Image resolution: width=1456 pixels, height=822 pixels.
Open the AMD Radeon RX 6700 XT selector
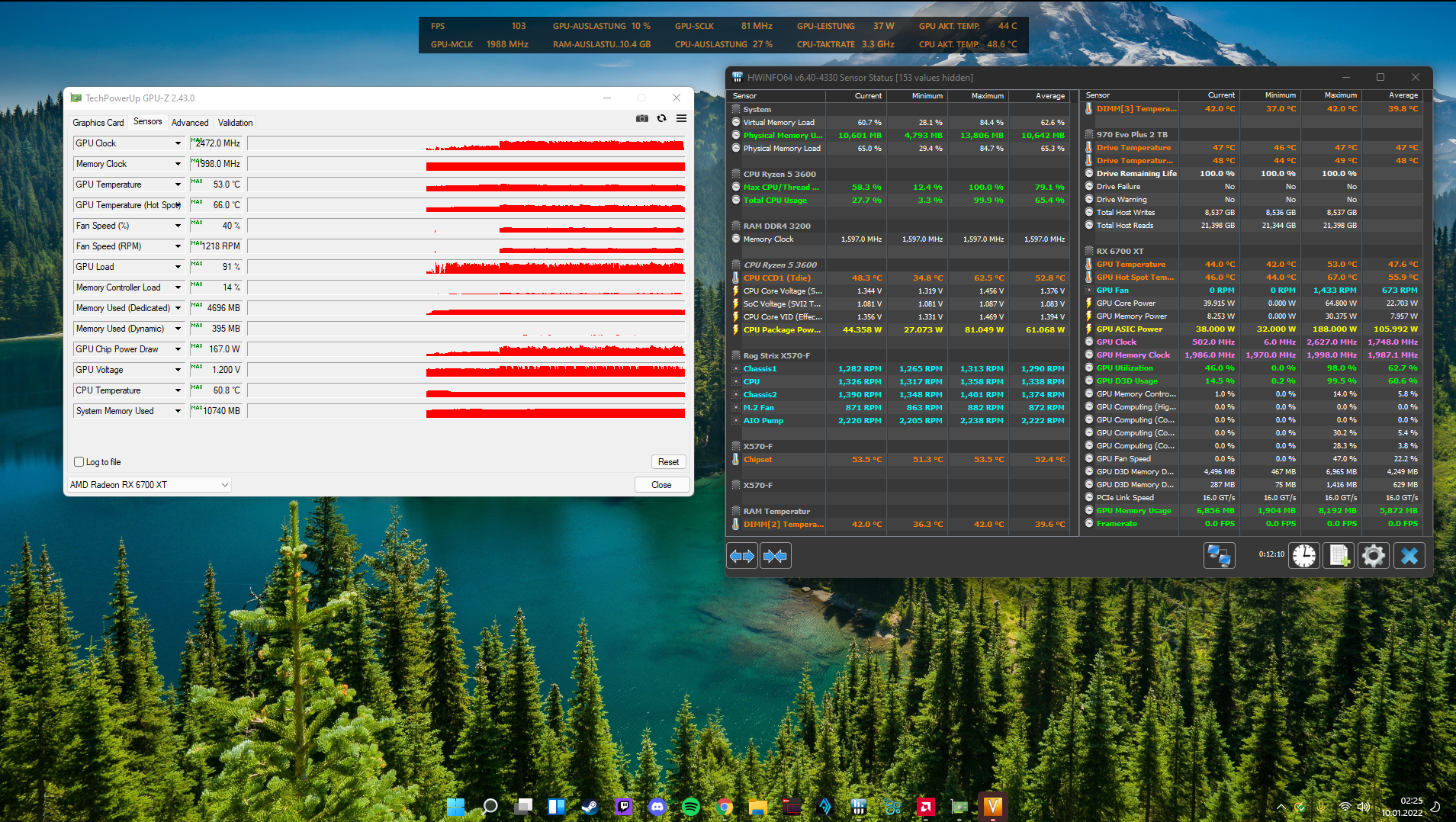pyautogui.click(x=149, y=485)
